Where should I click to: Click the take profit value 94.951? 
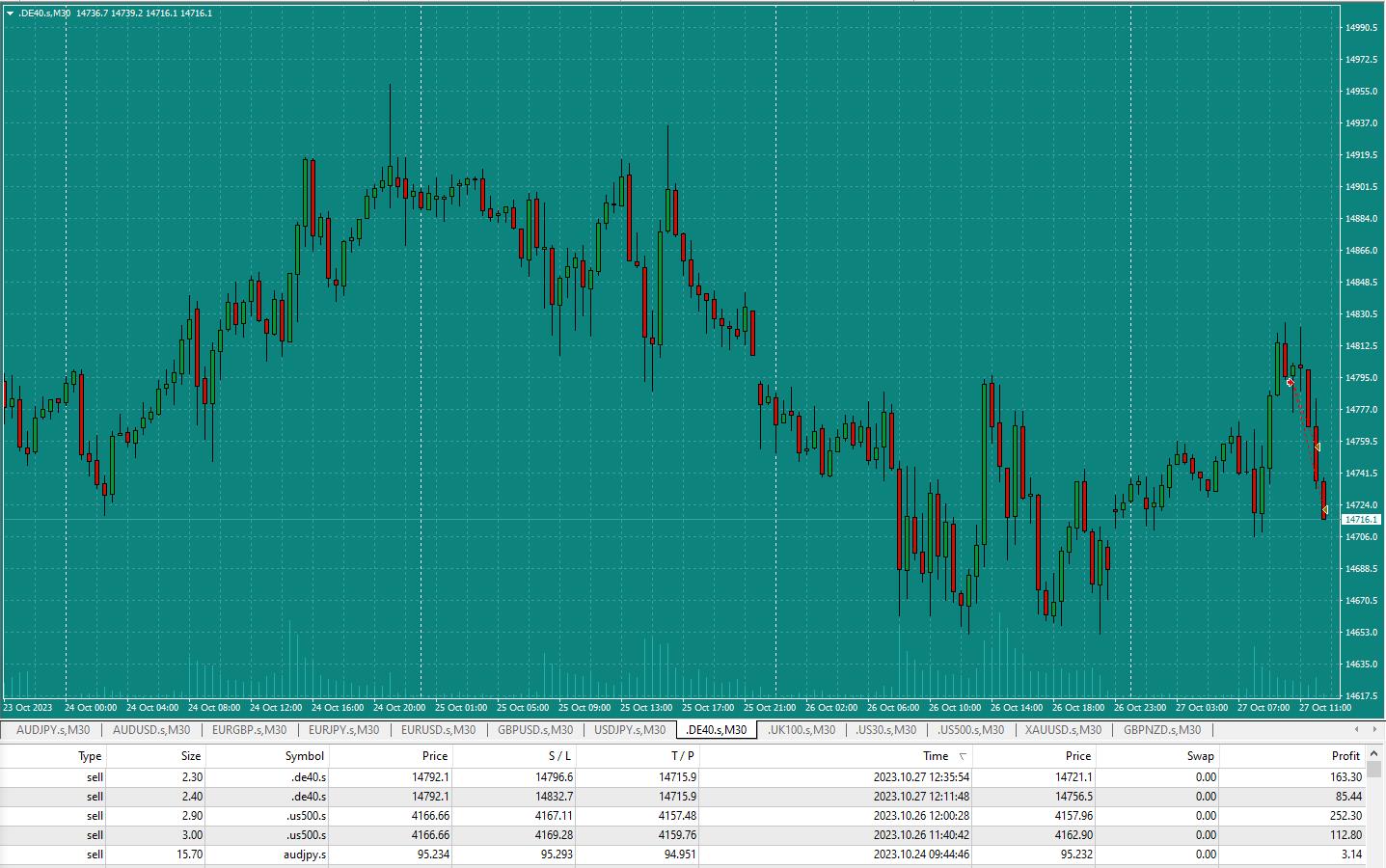(x=680, y=854)
